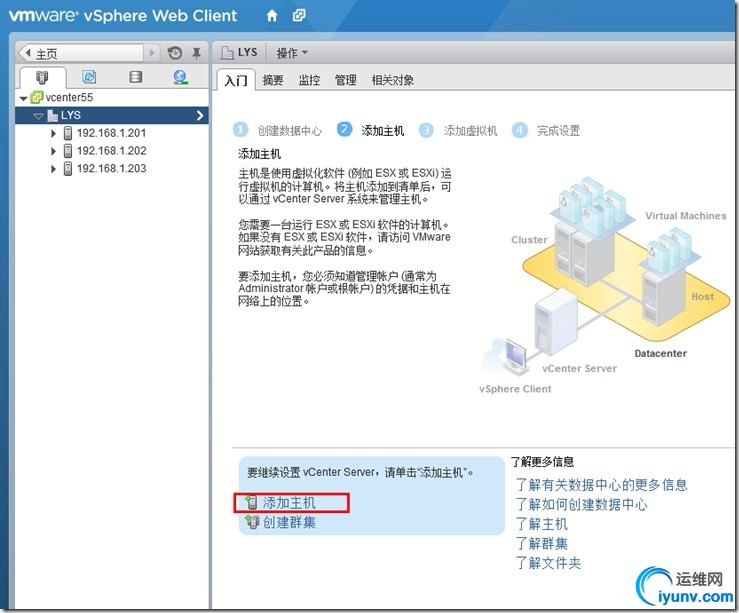Viewport: 739px width, 613px height.
Task: Switch to the 入门 tab
Action: [x=236, y=80]
